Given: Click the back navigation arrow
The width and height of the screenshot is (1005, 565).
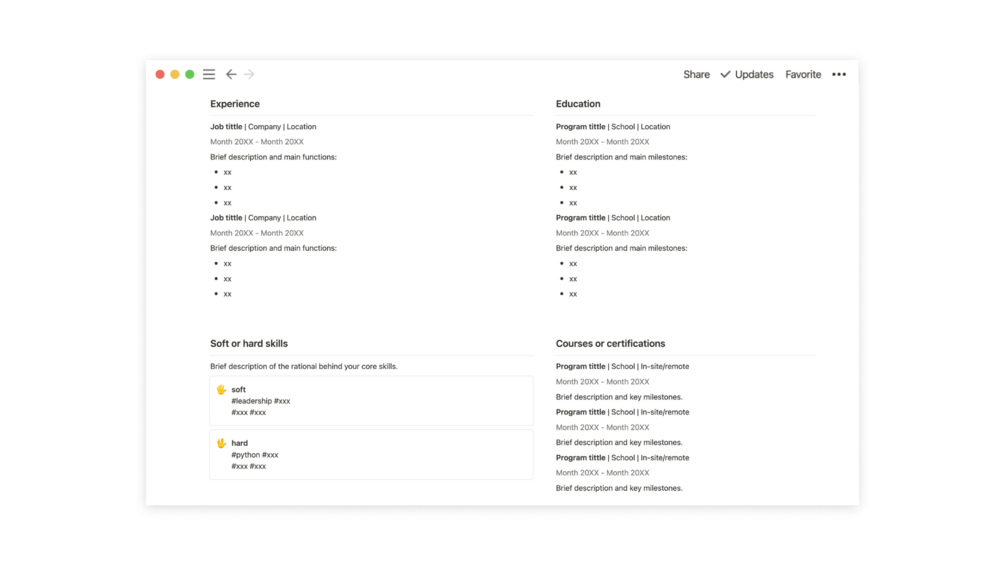Looking at the screenshot, I should (x=231, y=74).
